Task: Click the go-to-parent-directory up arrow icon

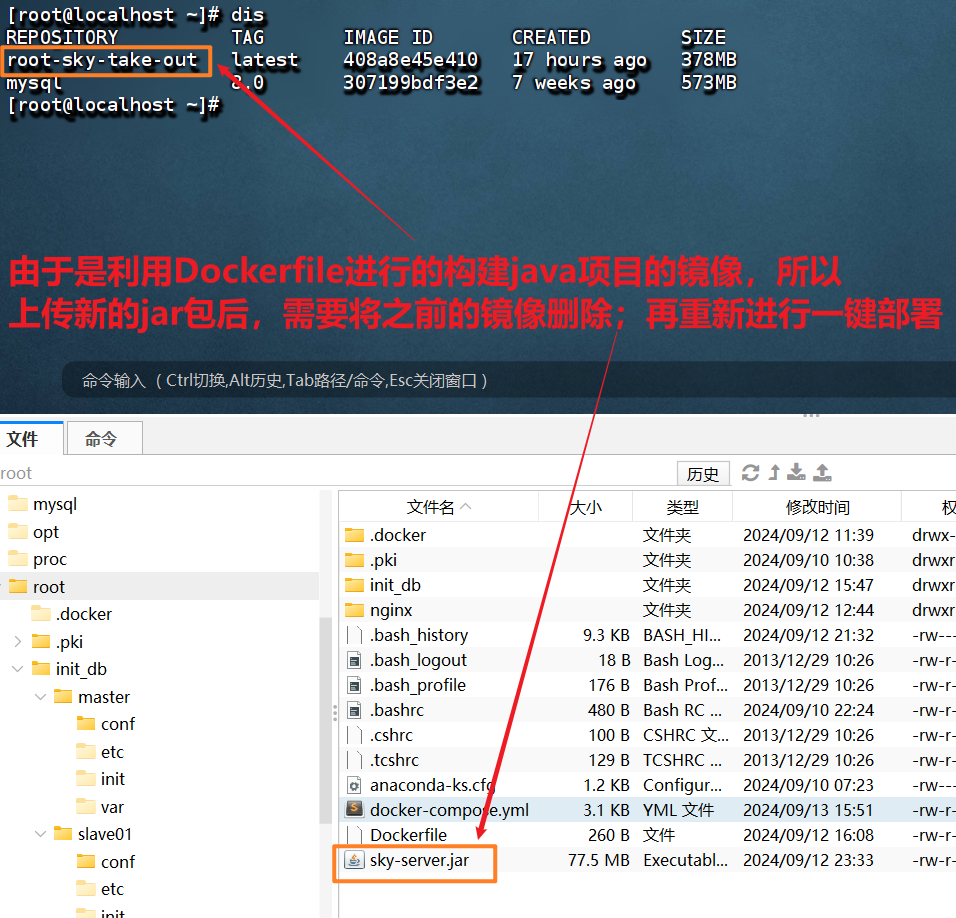Action: [x=774, y=473]
